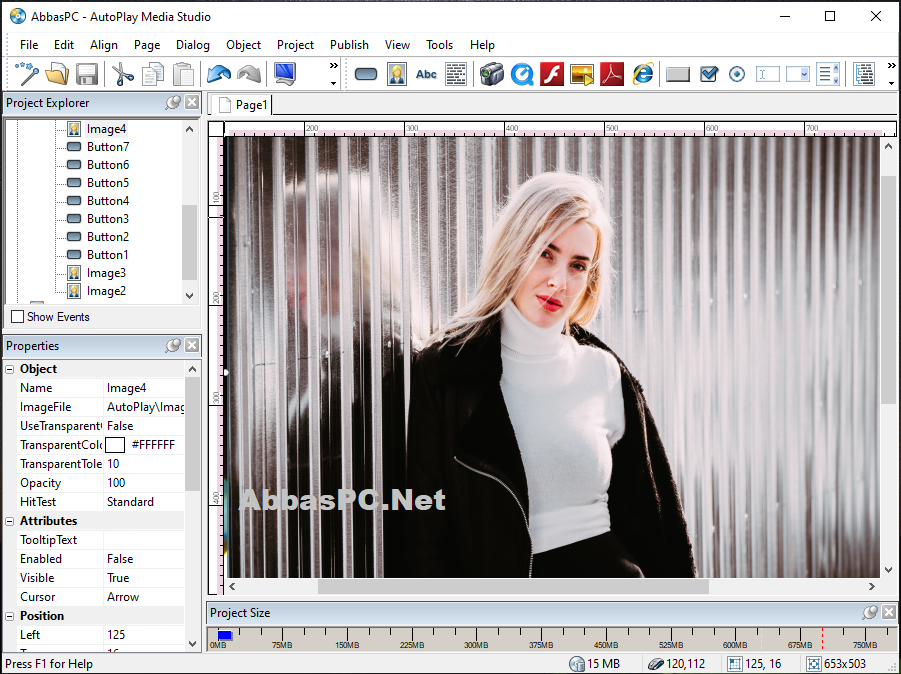The image size is (901, 674).
Task: Insert a ComboBox object from toolbar
Action: 798,74
